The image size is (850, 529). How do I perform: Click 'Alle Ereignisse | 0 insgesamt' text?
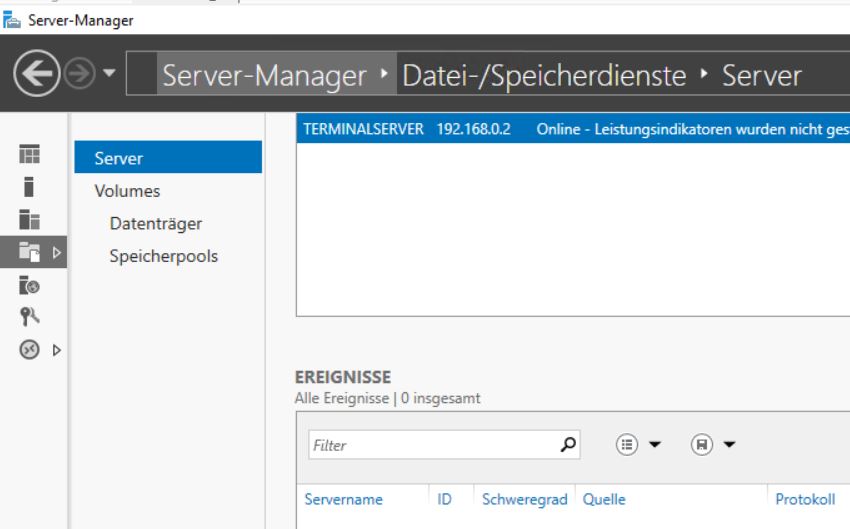[x=388, y=398]
